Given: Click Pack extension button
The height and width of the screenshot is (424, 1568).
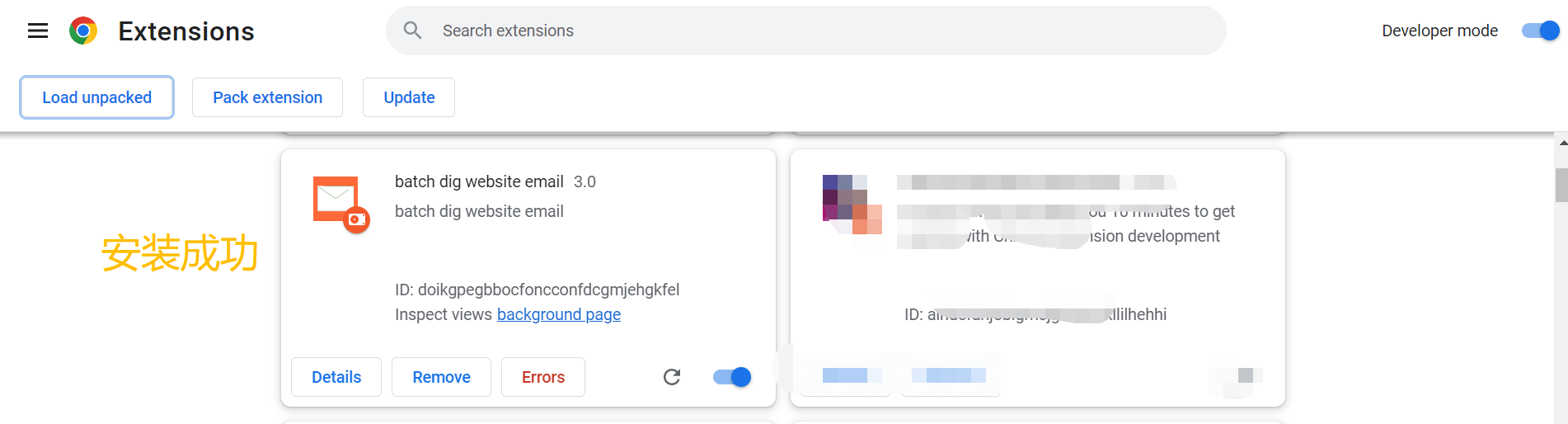Looking at the screenshot, I should tap(267, 97).
